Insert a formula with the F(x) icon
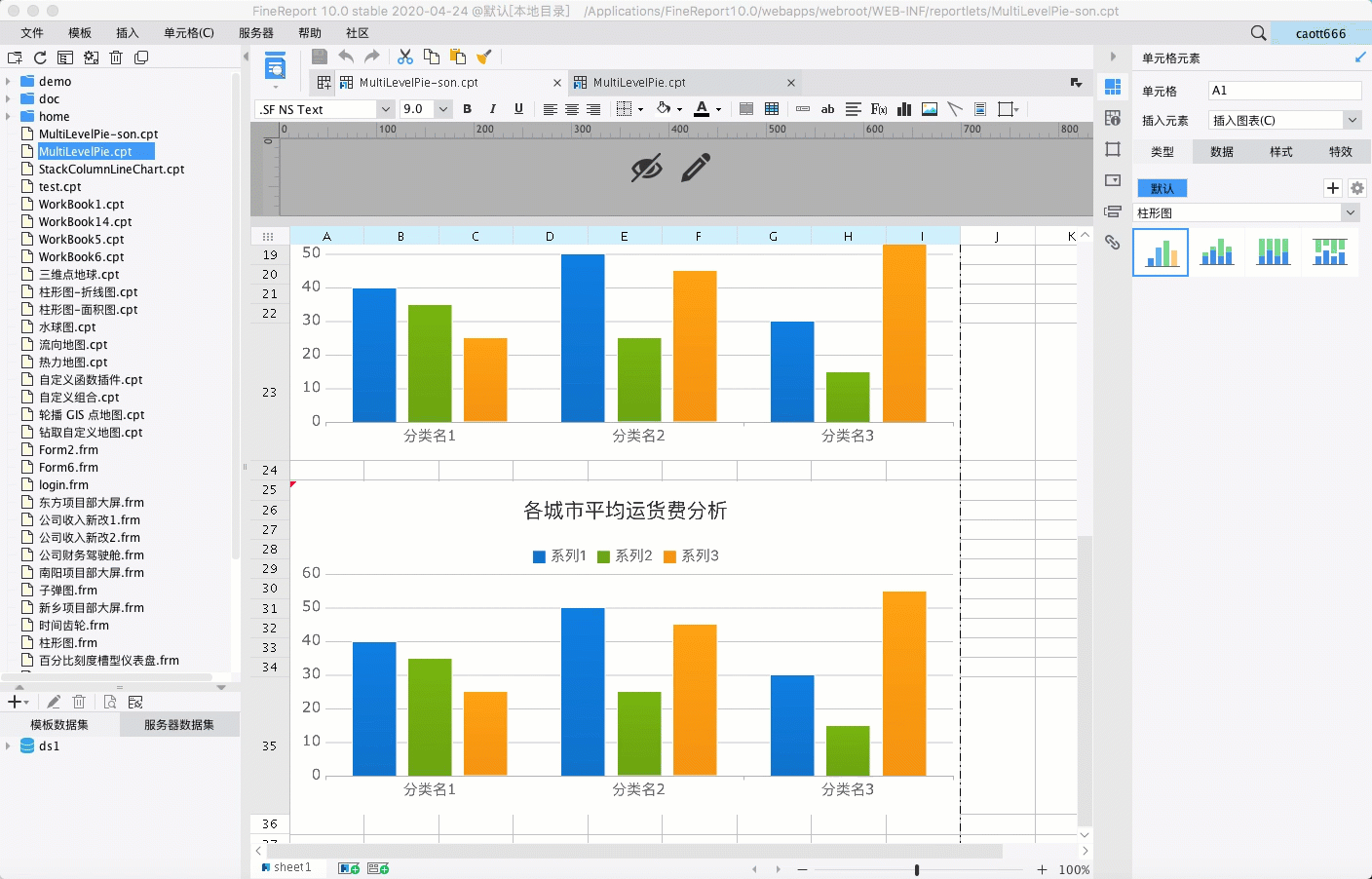Viewport: 1372px width, 879px height. point(879,109)
